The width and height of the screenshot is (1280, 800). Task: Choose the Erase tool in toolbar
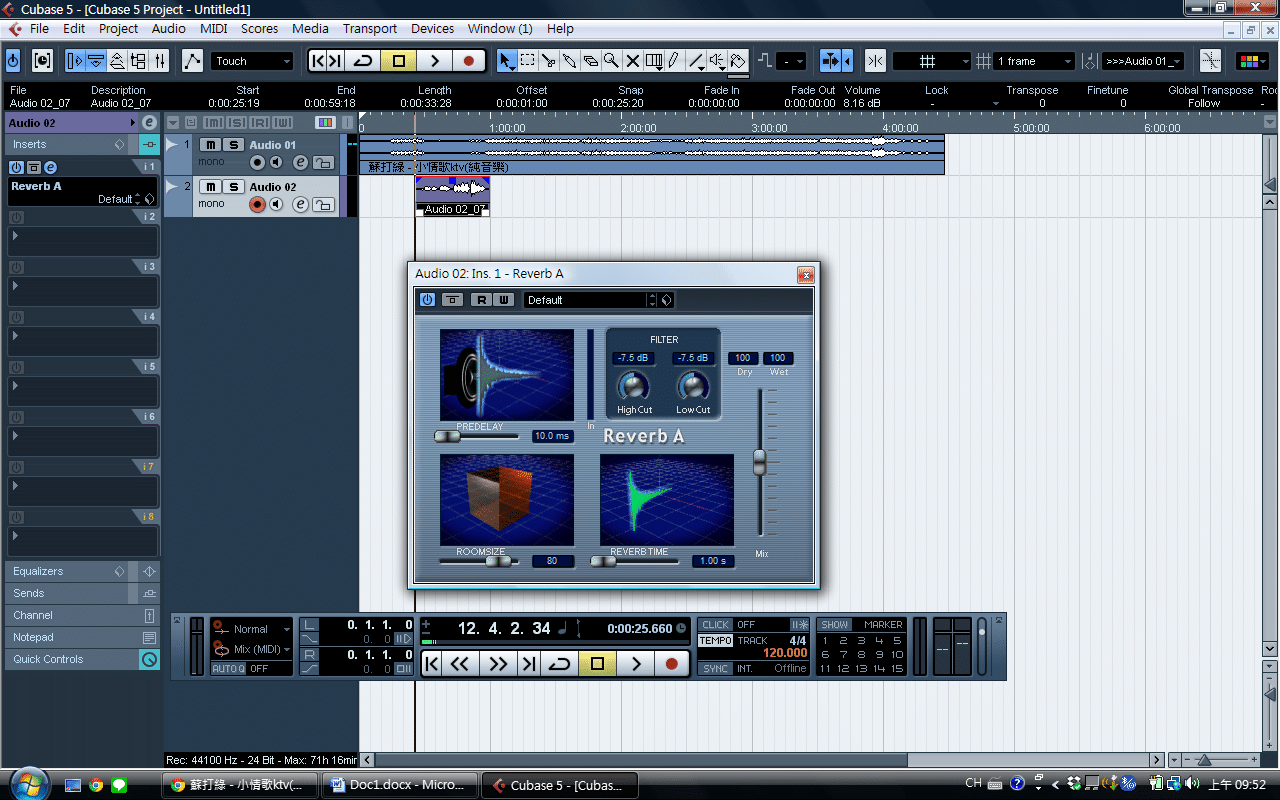click(591, 61)
